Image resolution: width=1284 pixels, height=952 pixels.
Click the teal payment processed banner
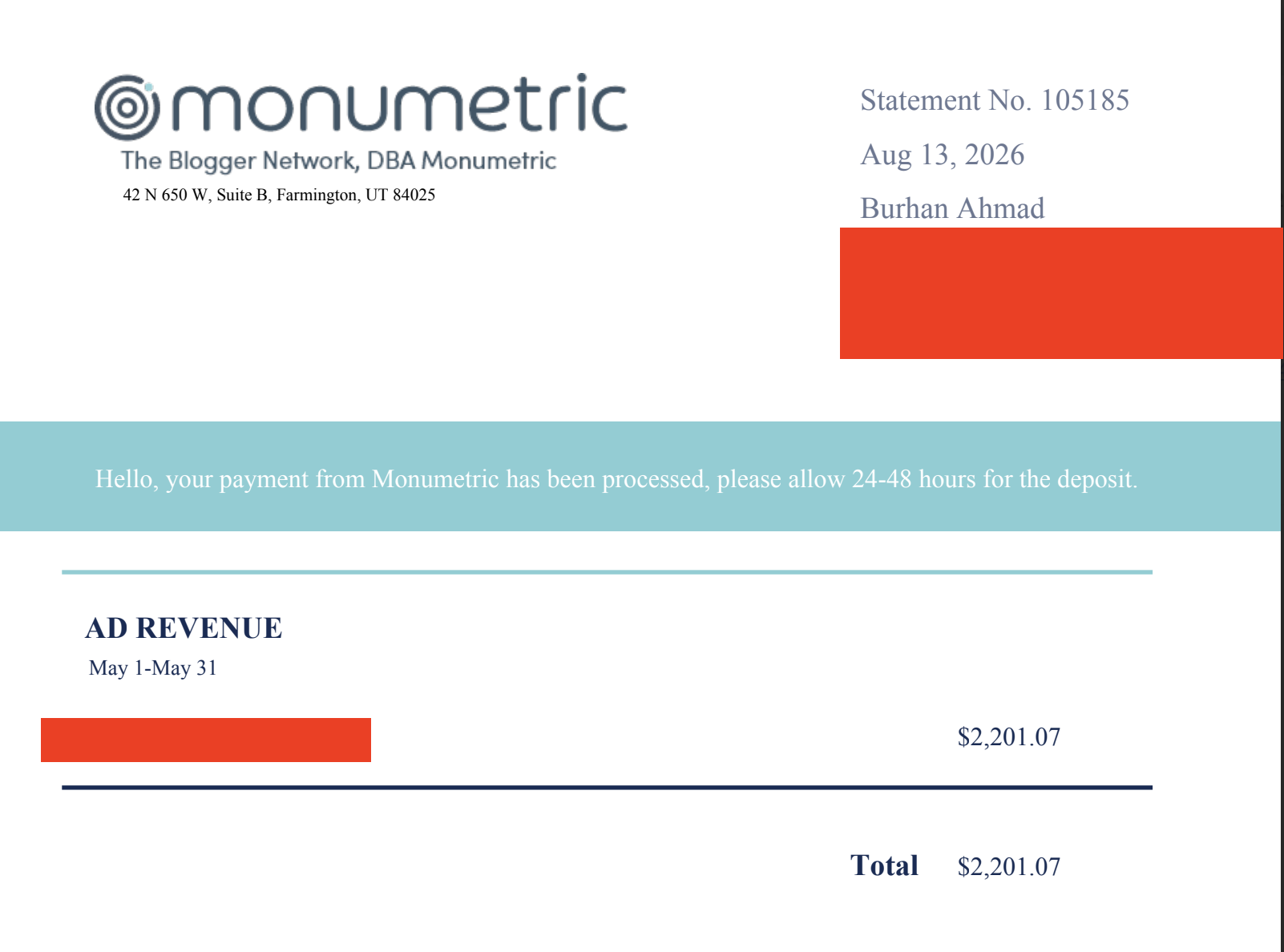pyautogui.click(x=640, y=476)
